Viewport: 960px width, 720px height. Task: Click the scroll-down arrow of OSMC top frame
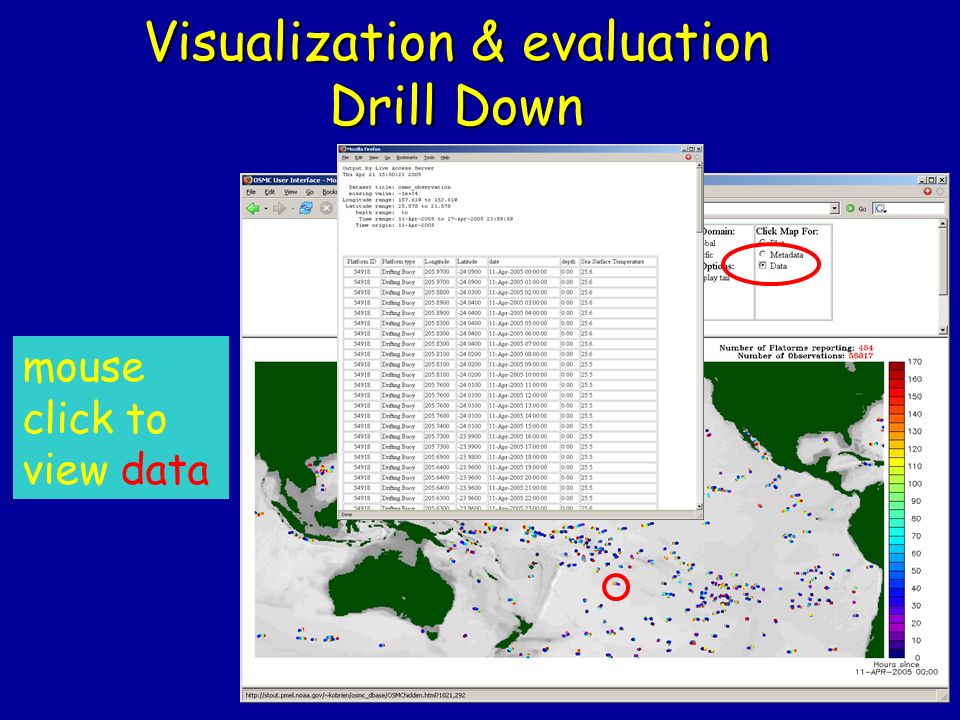tap(942, 331)
